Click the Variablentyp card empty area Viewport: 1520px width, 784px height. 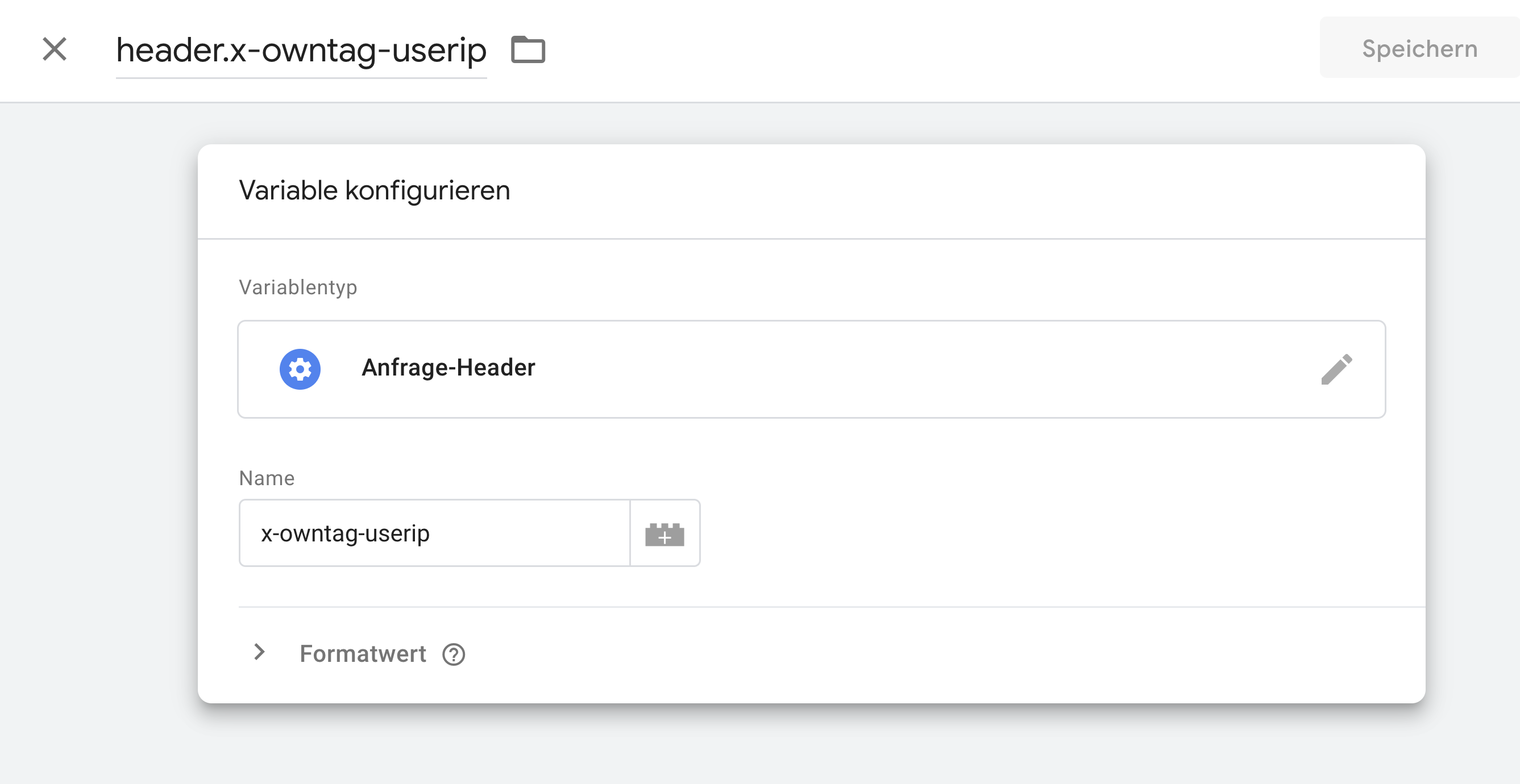click(x=885, y=369)
